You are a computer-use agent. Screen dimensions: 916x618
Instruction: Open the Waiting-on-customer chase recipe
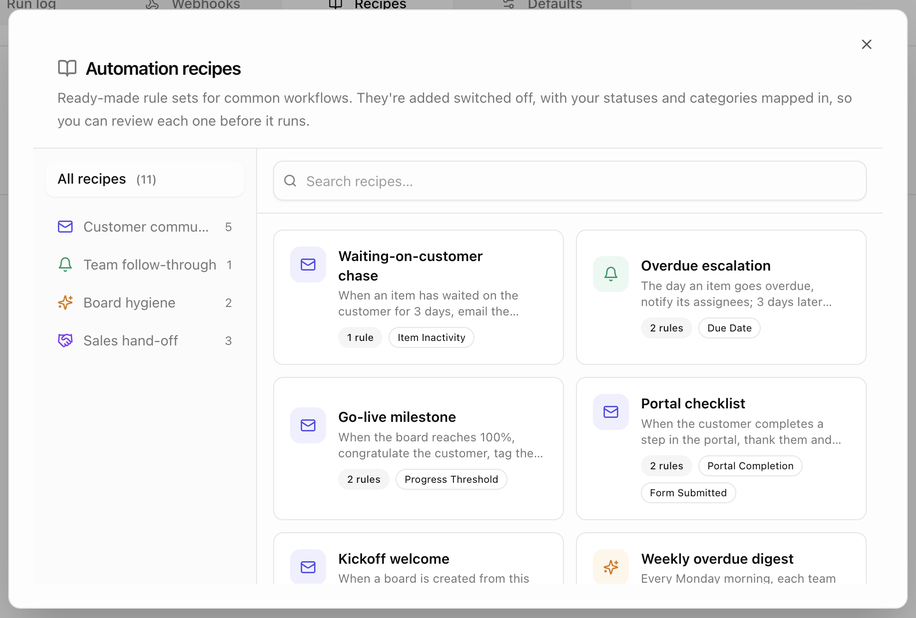click(x=418, y=297)
